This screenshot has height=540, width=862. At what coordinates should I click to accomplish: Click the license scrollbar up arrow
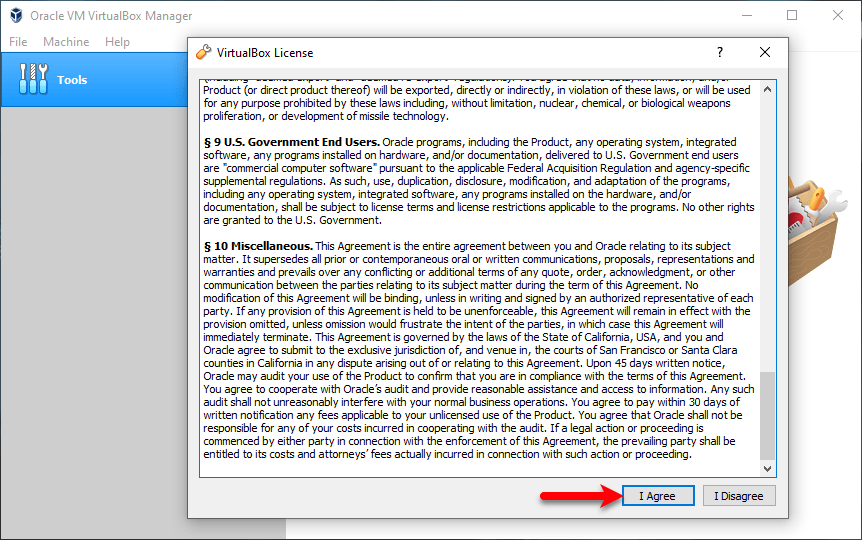click(767, 89)
